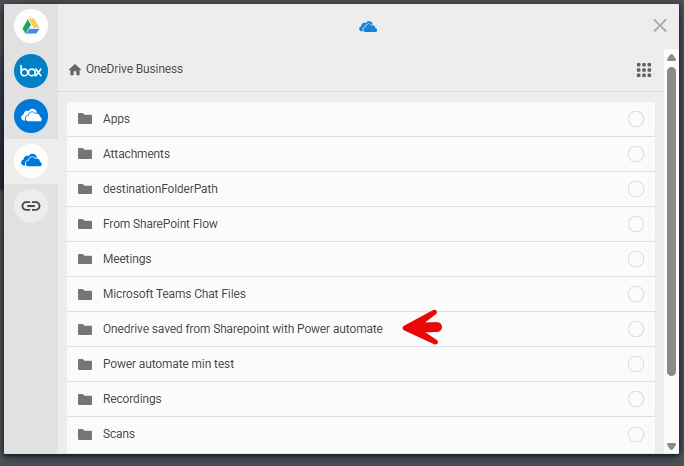
Task: Click the OneDrive Business breadcrumb link
Action: [134, 70]
